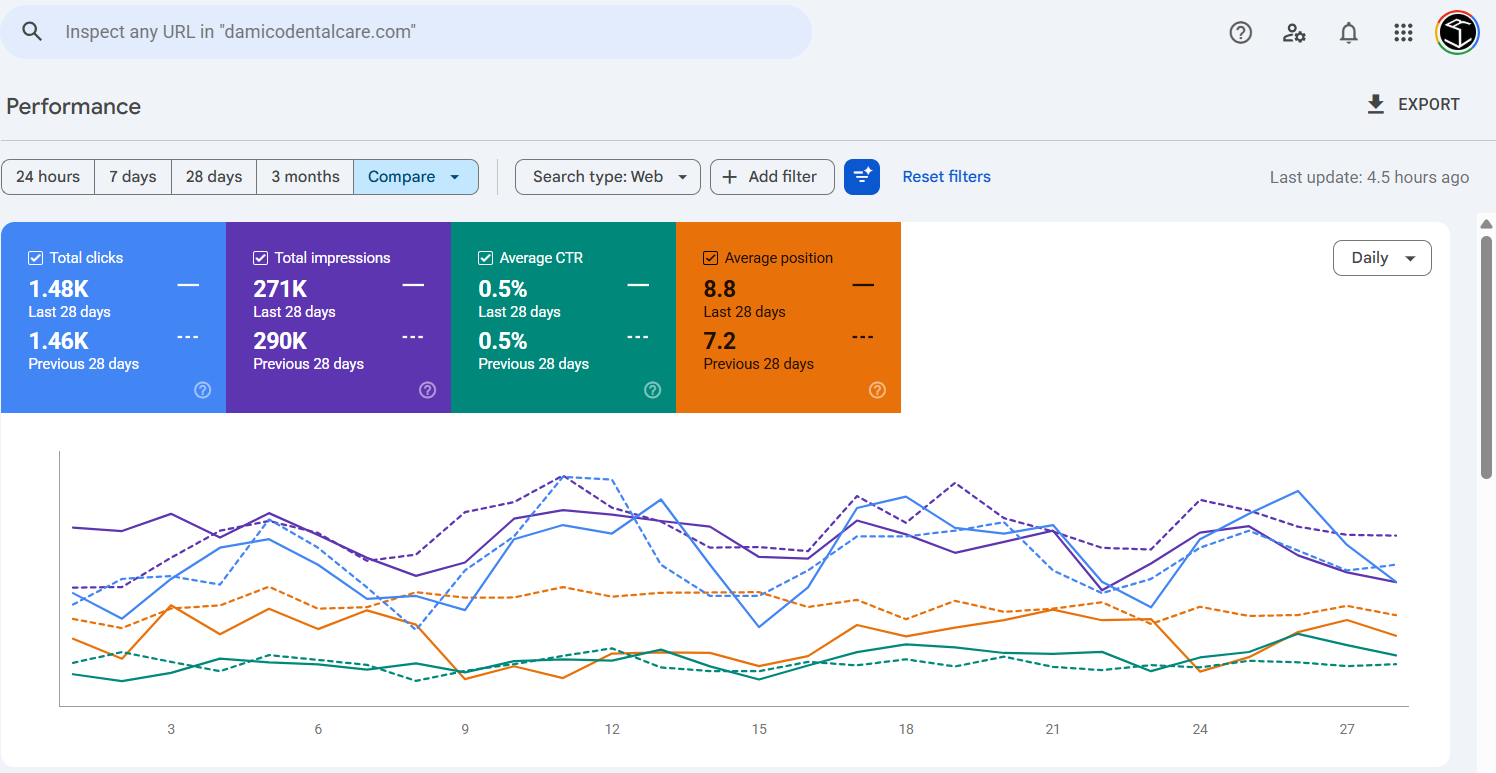Open users and permissions settings icon
The image size is (1496, 773).
[x=1294, y=33]
